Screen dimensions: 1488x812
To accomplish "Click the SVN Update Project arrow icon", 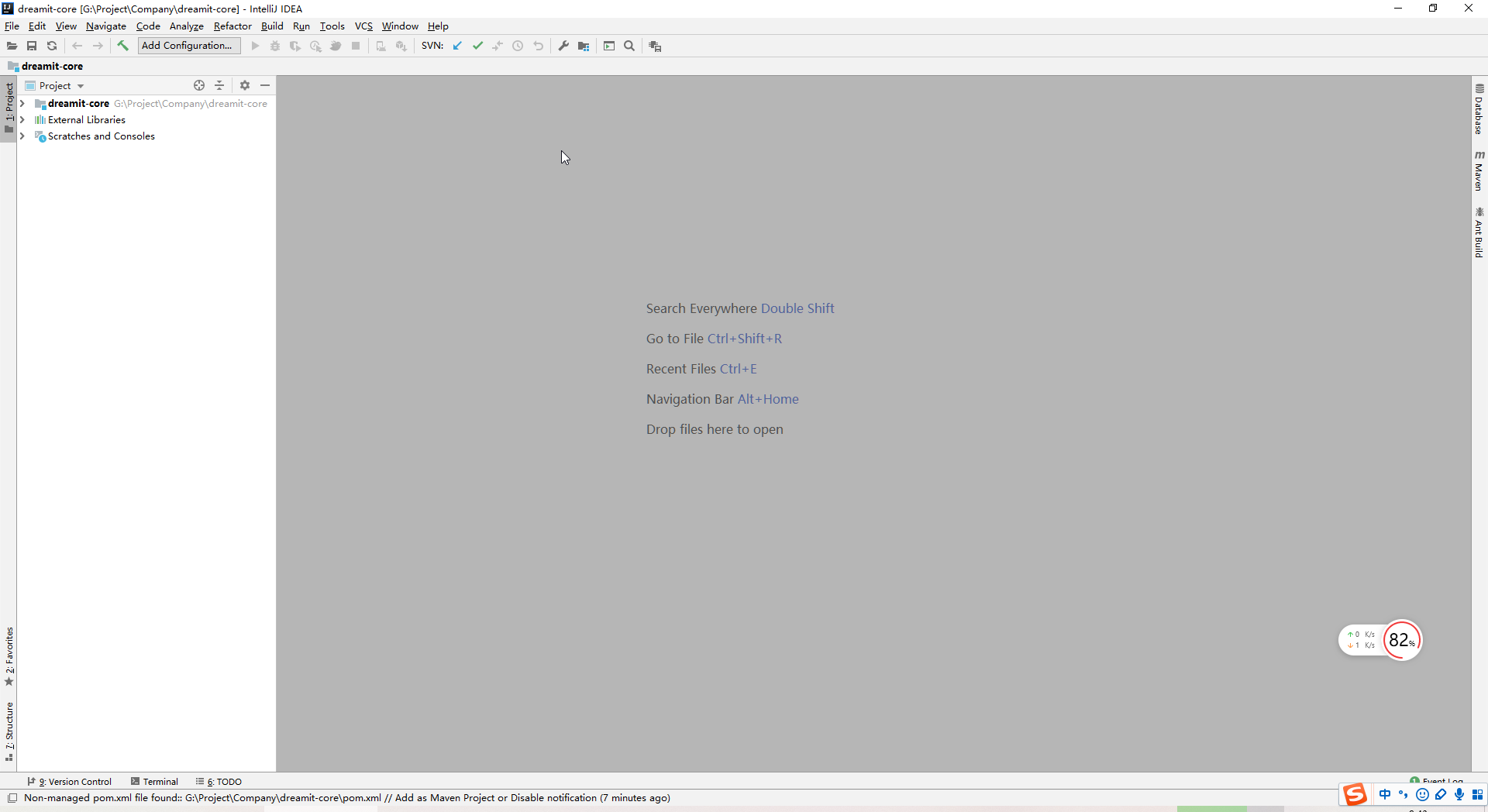I will point(457,46).
